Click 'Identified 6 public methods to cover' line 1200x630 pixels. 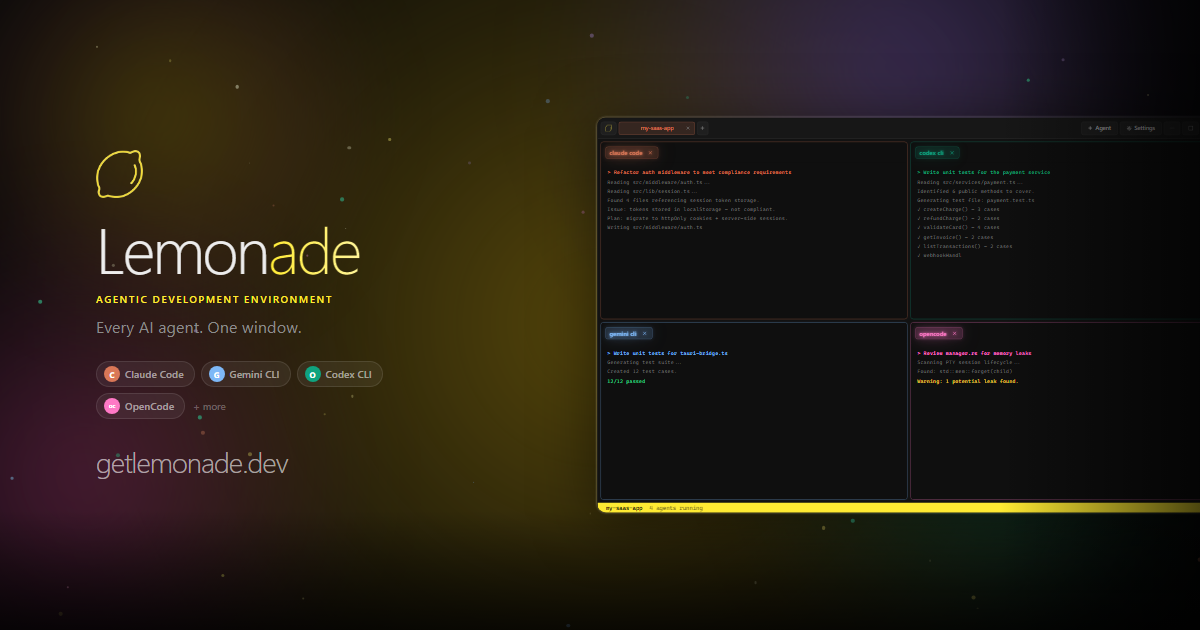(x=975, y=191)
